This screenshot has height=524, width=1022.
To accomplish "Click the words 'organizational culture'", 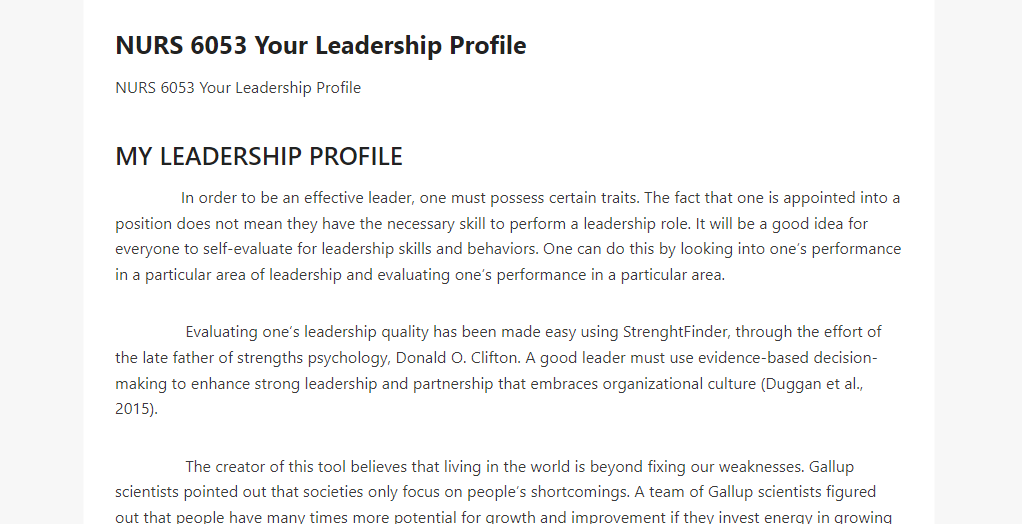I will click(680, 384).
